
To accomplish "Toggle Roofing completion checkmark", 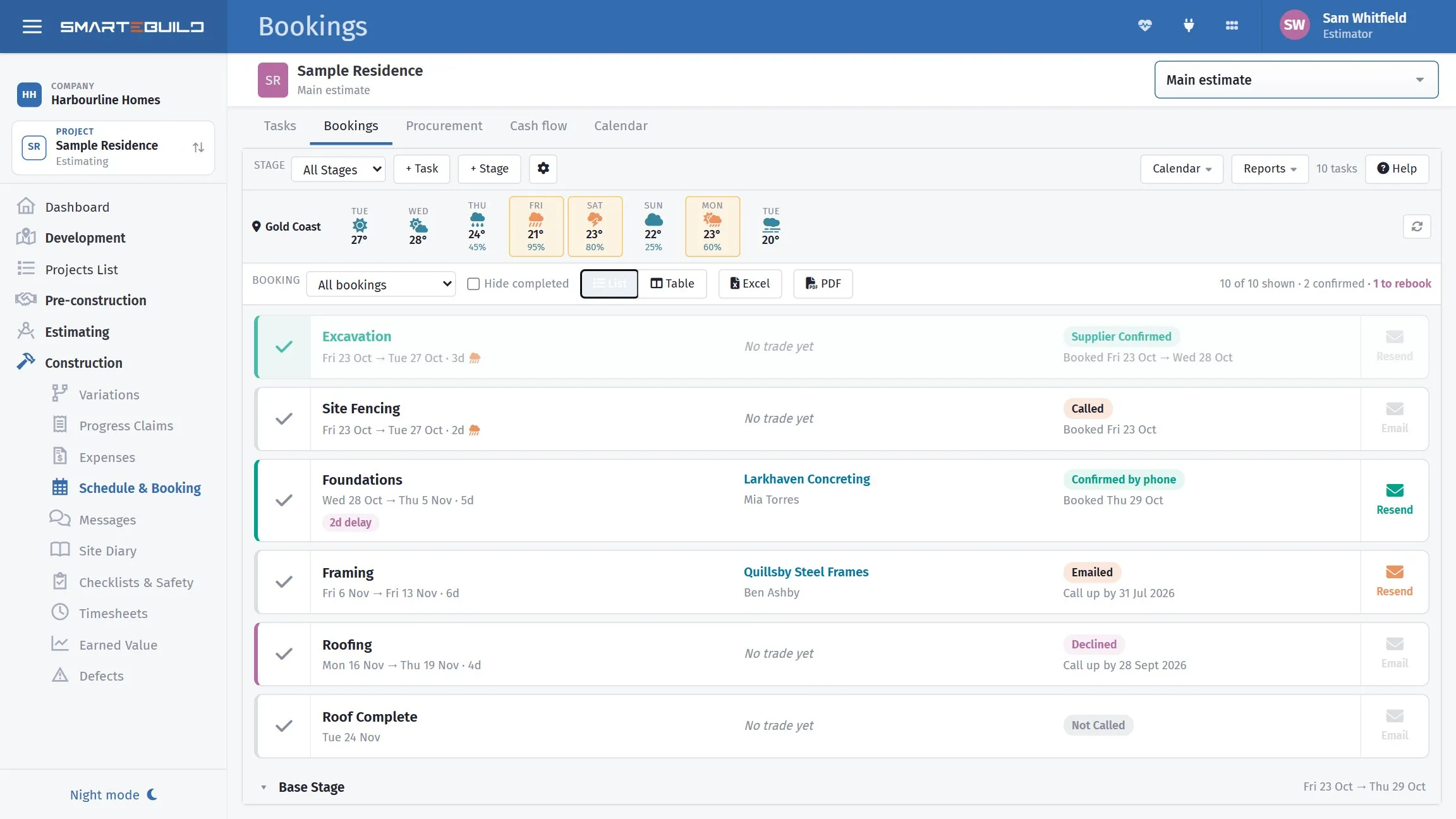I will [x=284, y=653].
